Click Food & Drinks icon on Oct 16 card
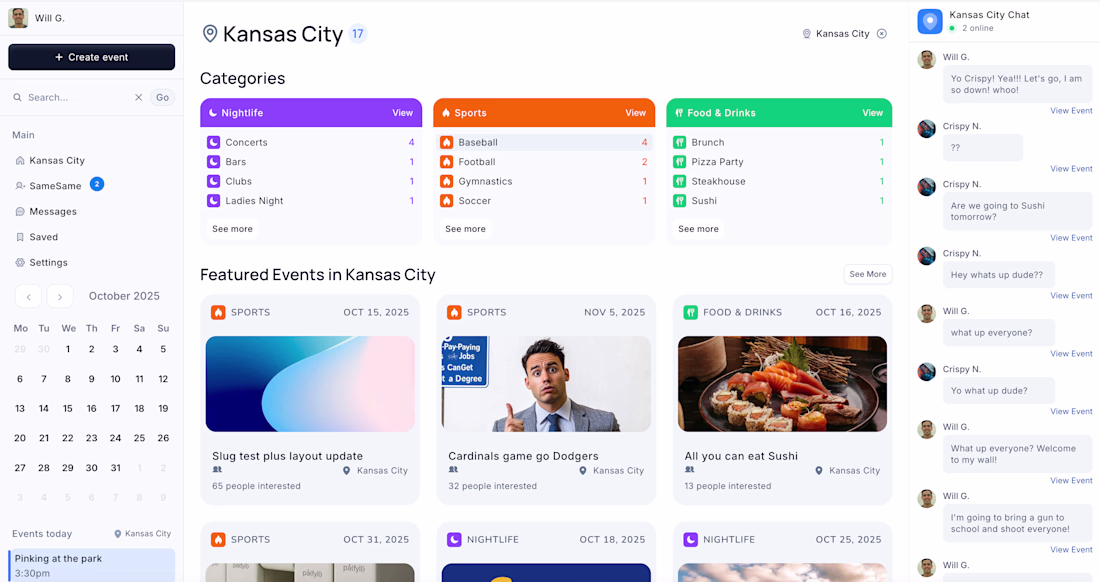This screenshot has height=582, width=1100. coord(690,312)
